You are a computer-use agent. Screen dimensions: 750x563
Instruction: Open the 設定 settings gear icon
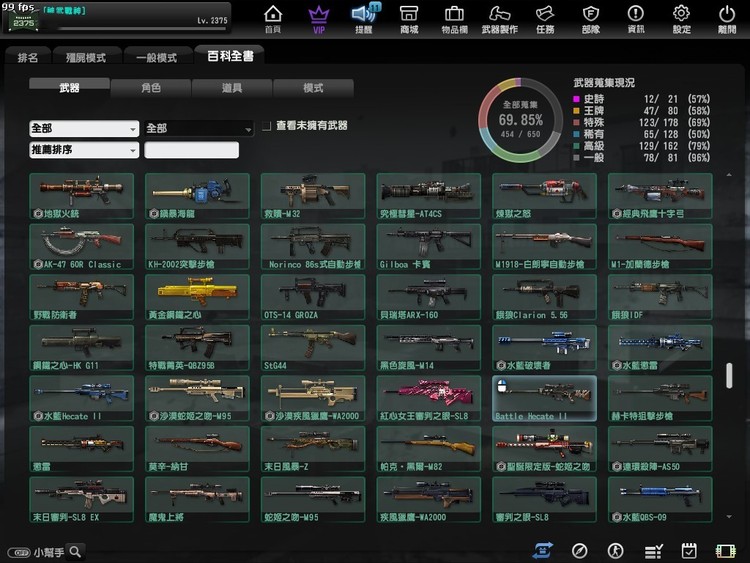(x=681, y=18)
